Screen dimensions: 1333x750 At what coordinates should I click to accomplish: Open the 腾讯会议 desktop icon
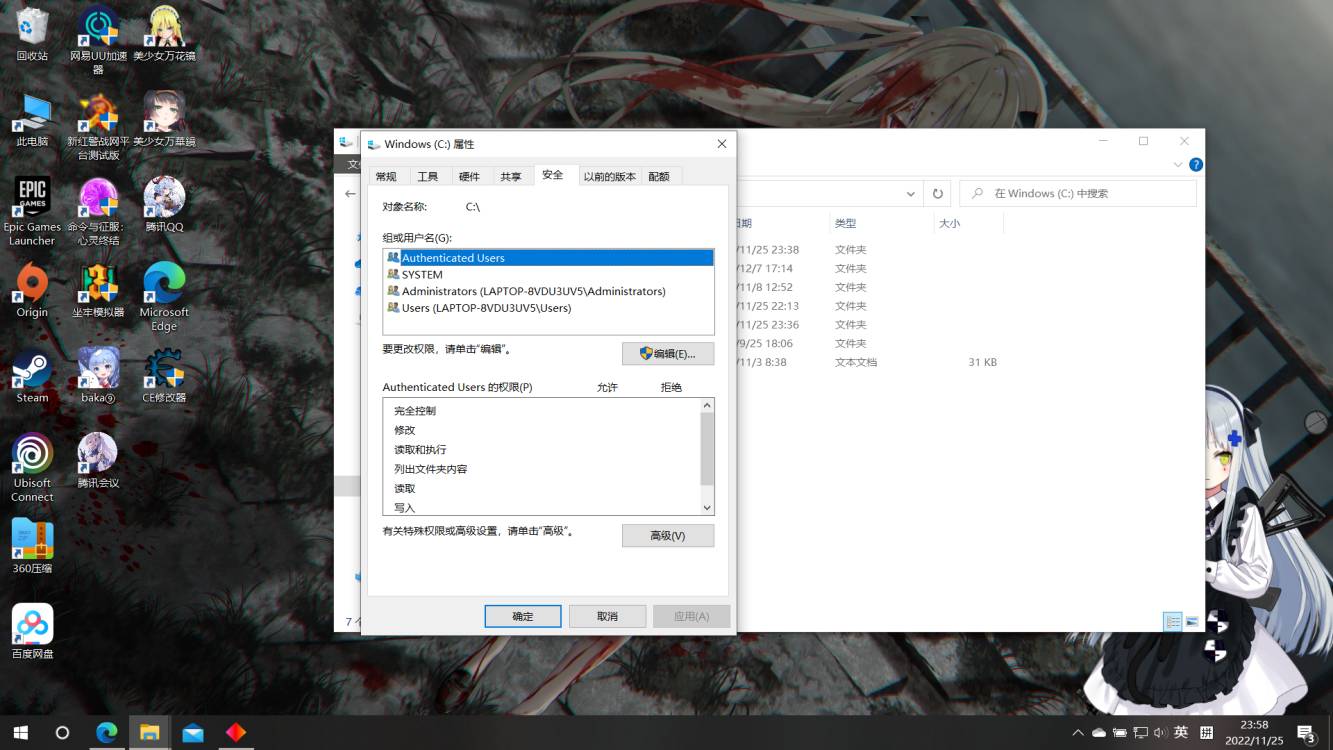click(x=98, y=460)
